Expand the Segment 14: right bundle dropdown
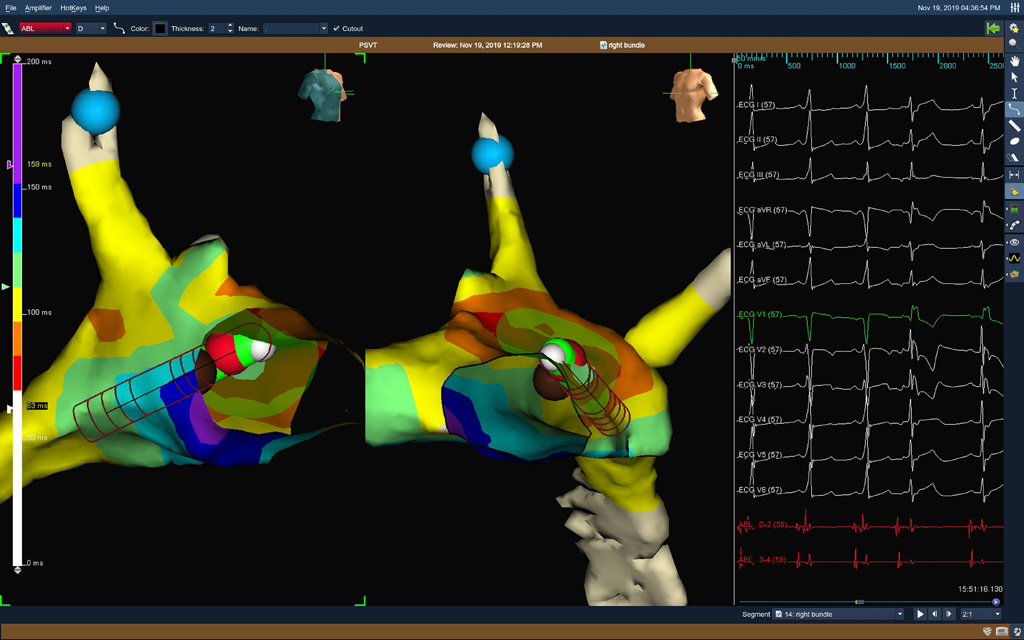 [x=838, y=614]
